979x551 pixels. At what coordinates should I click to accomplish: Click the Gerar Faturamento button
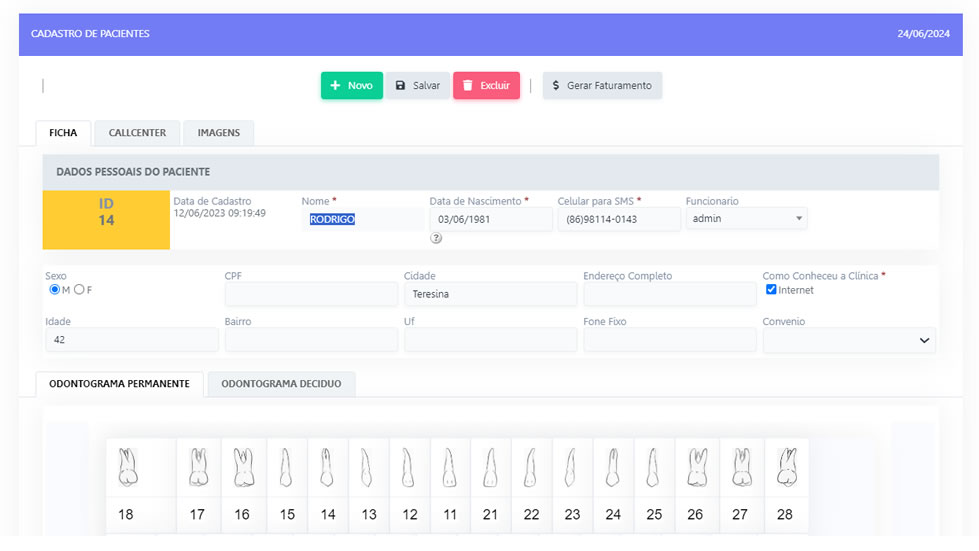pos(602,86)
